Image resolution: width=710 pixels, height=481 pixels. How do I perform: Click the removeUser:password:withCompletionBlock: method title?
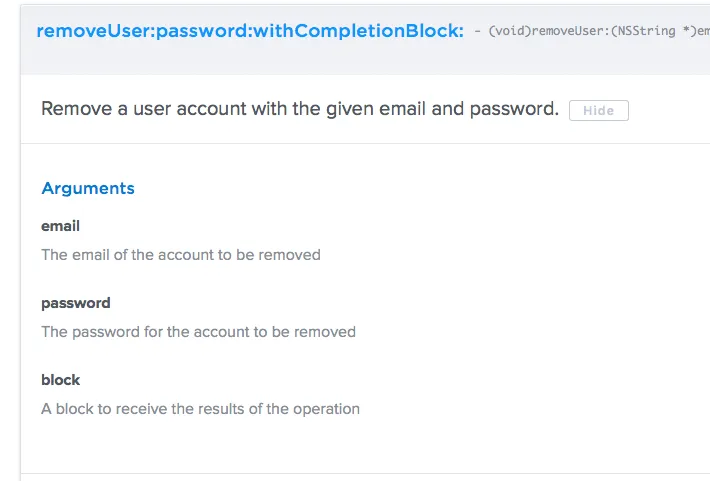point(249,31)
